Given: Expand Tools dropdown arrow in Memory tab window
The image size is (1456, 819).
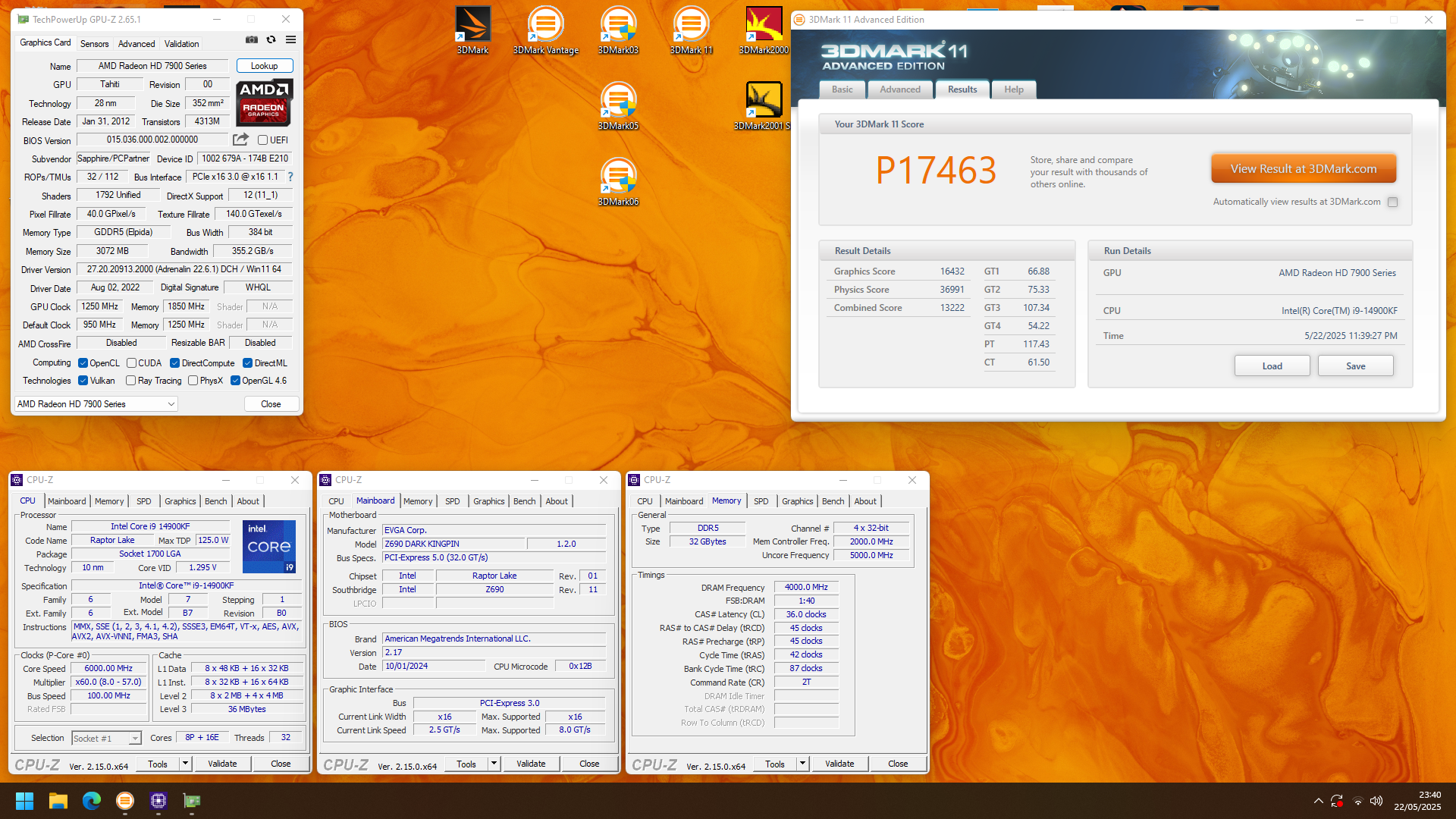Looking at the screenshot, I should coord(802,764).
